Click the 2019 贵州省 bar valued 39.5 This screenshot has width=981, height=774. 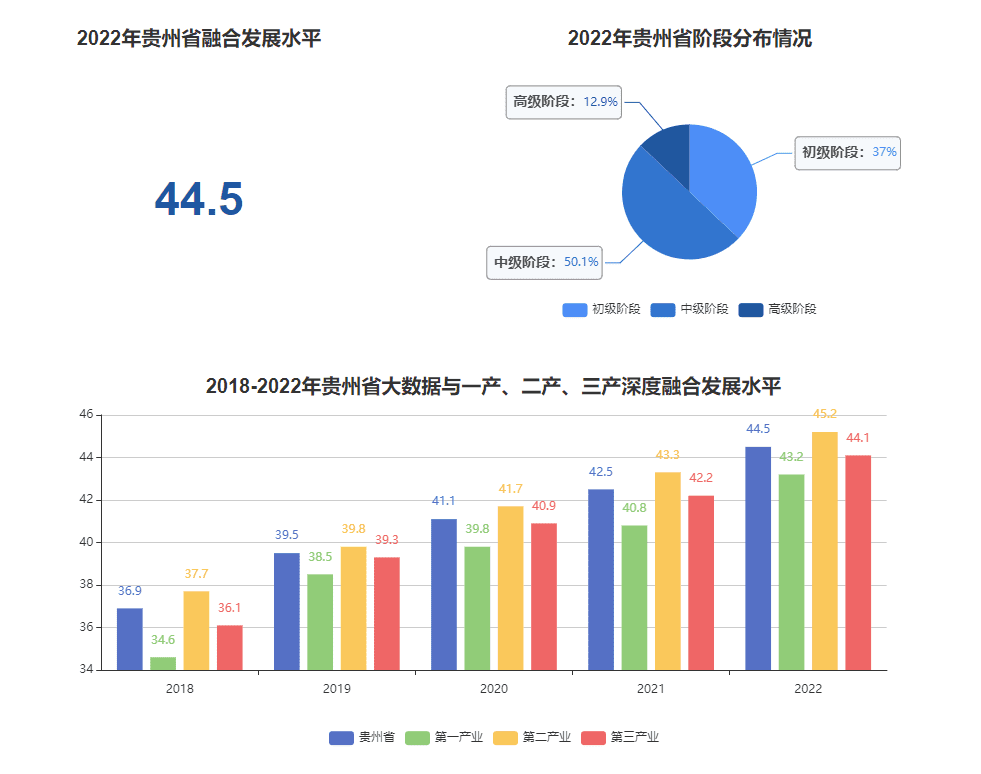286,611
